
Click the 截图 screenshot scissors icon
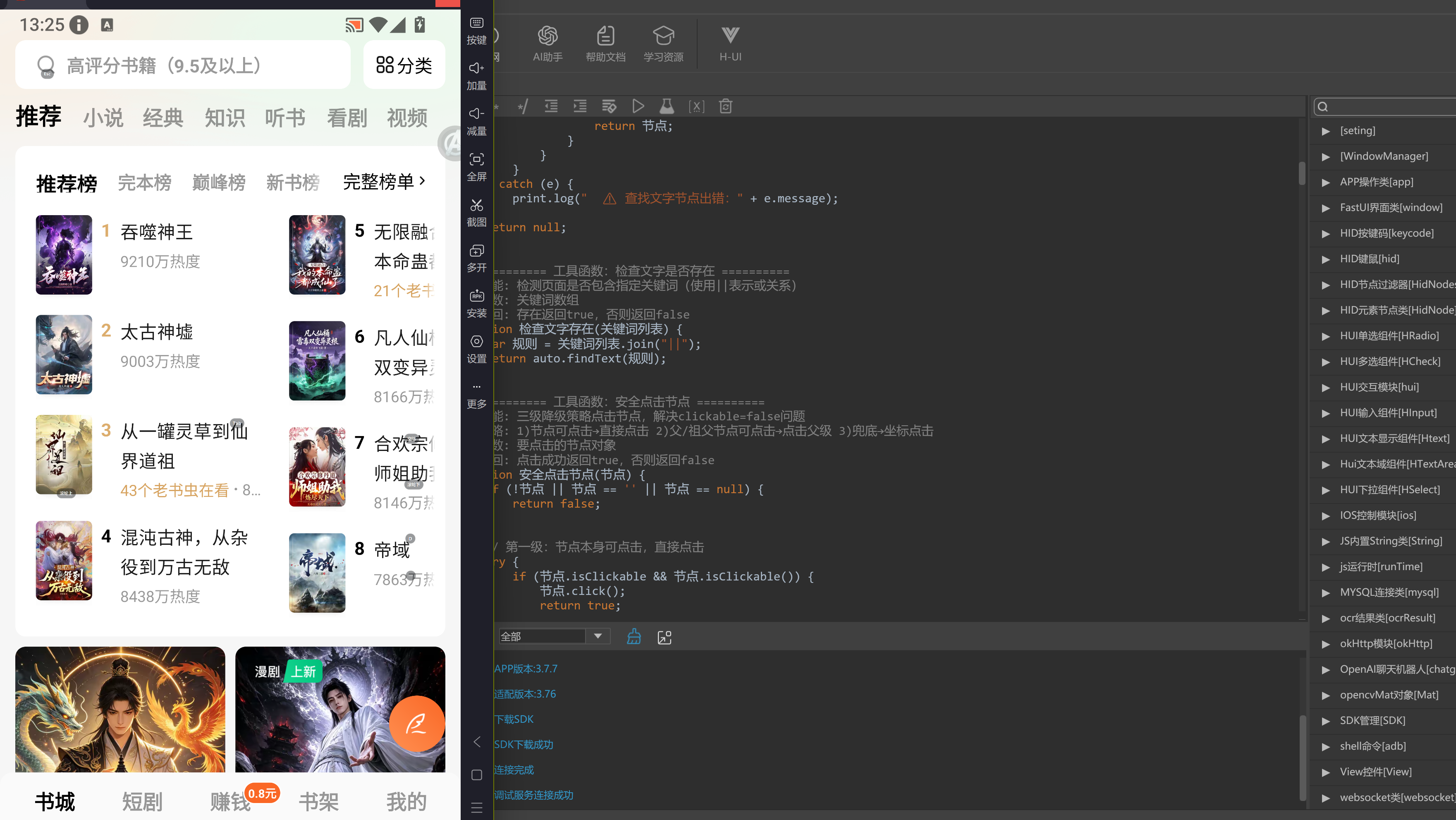[476, 205]
